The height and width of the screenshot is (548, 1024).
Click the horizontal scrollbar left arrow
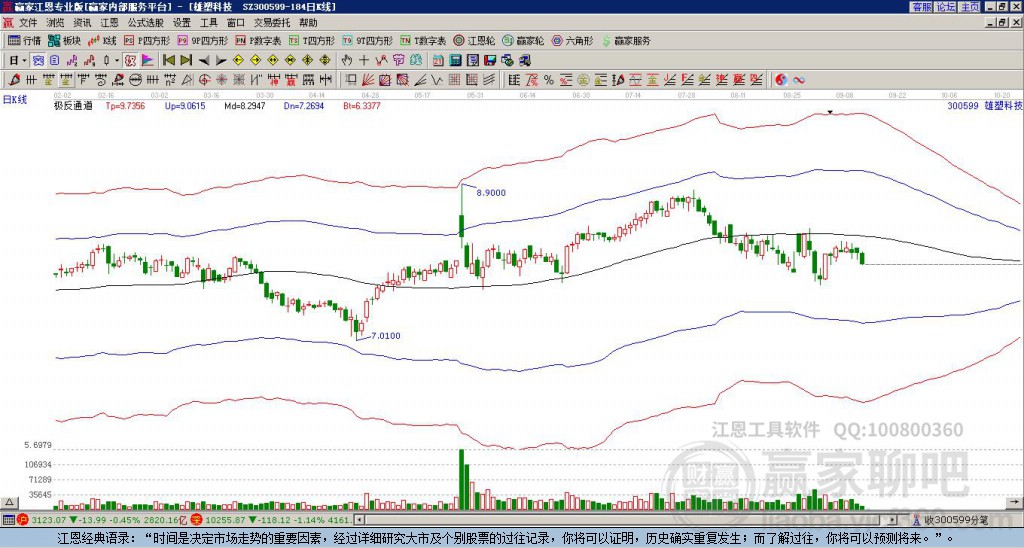359,520
